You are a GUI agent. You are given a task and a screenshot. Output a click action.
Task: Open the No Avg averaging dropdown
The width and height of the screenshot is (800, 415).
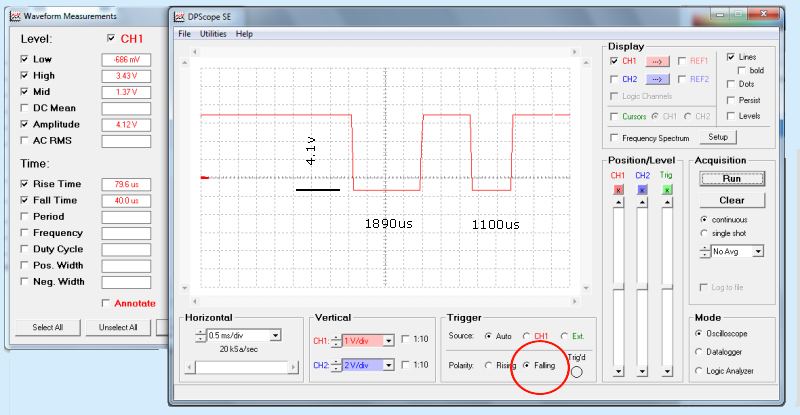pyautogui.click(x=758, y=252)
